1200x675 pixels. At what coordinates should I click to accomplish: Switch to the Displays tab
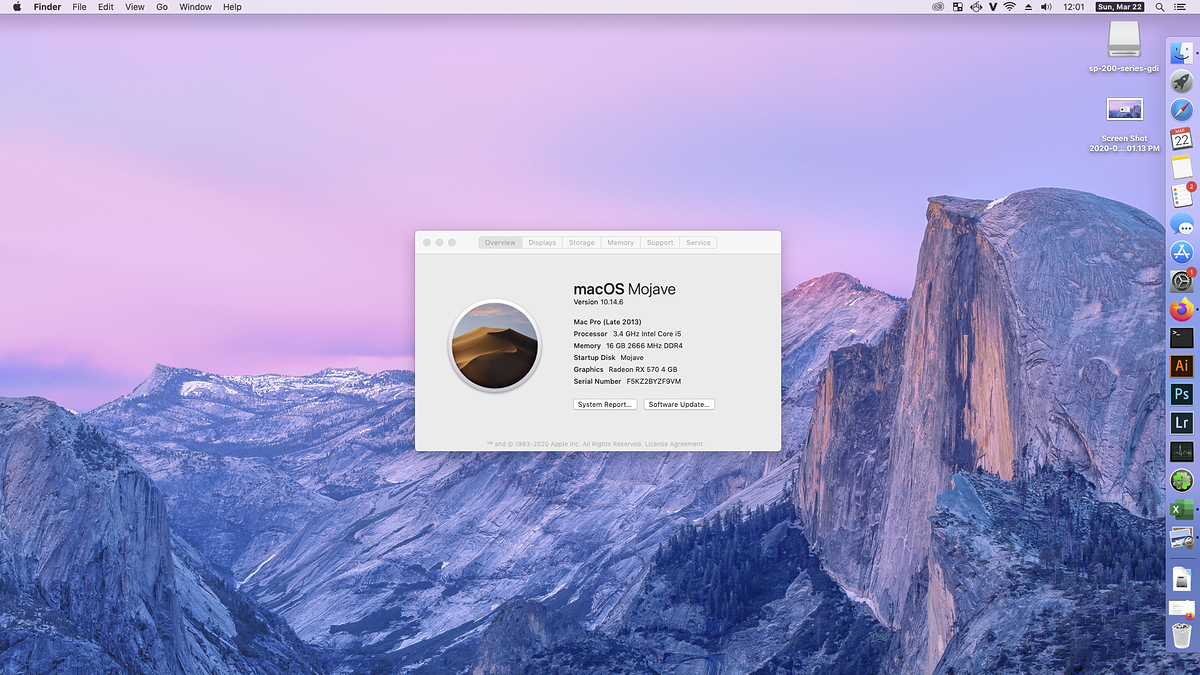(543, 243)
